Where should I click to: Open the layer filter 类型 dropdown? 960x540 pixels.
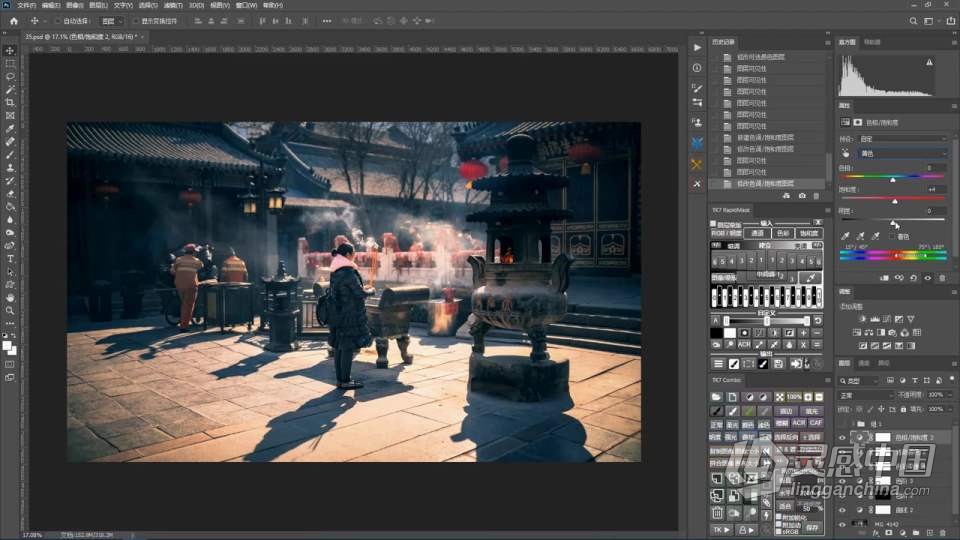pyautogui.click(x=860, y=381)
